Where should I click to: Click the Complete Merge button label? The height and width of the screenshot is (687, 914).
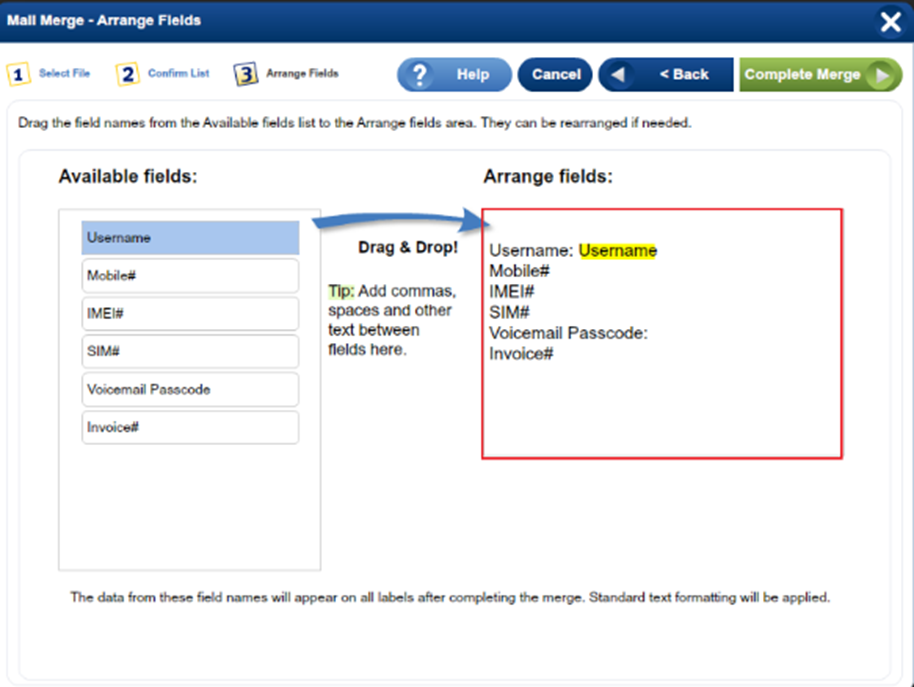coord(802,75)
